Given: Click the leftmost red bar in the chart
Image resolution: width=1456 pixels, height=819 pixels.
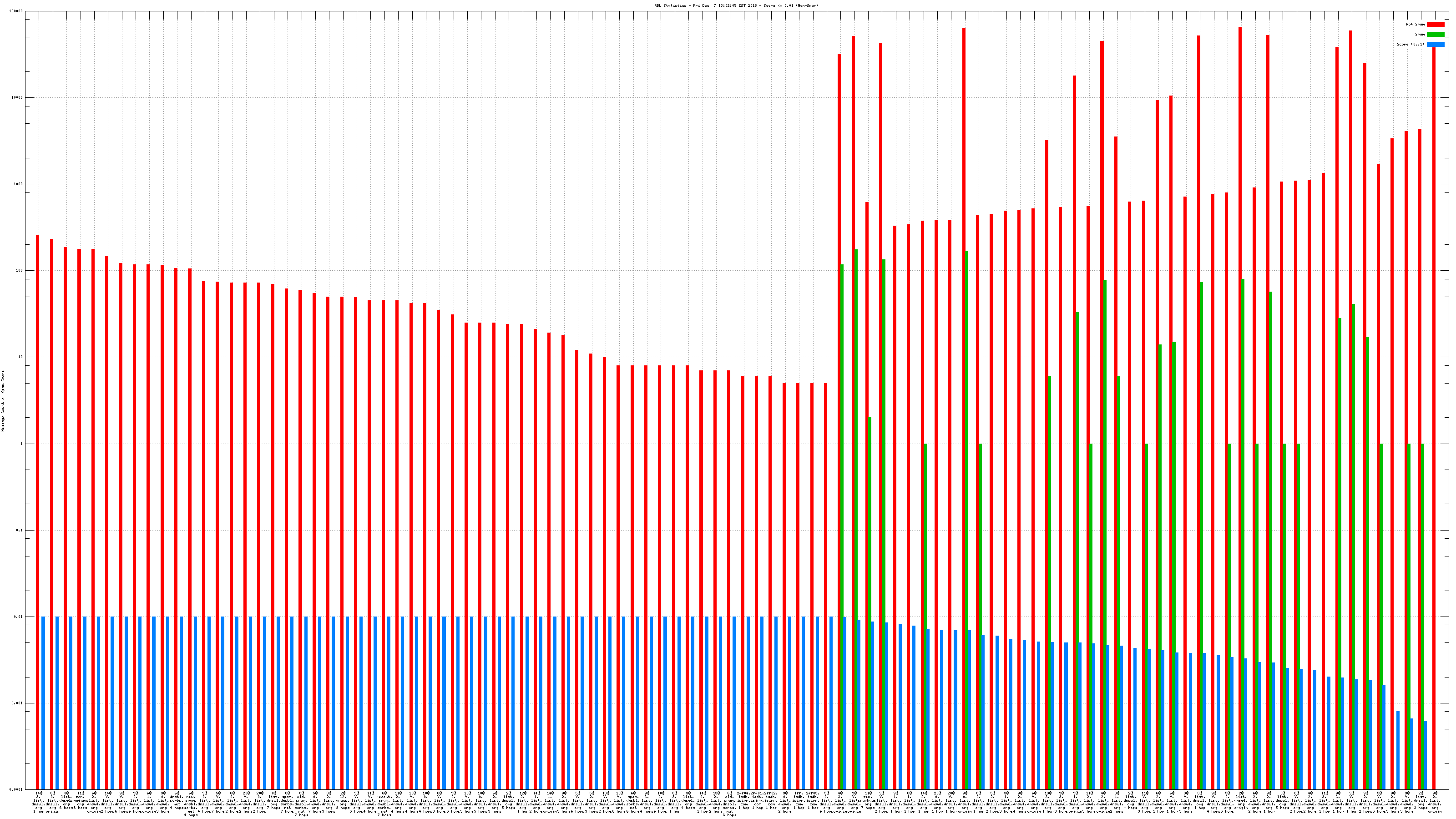Looking at the screenshot, I should (x=38, y=509).
